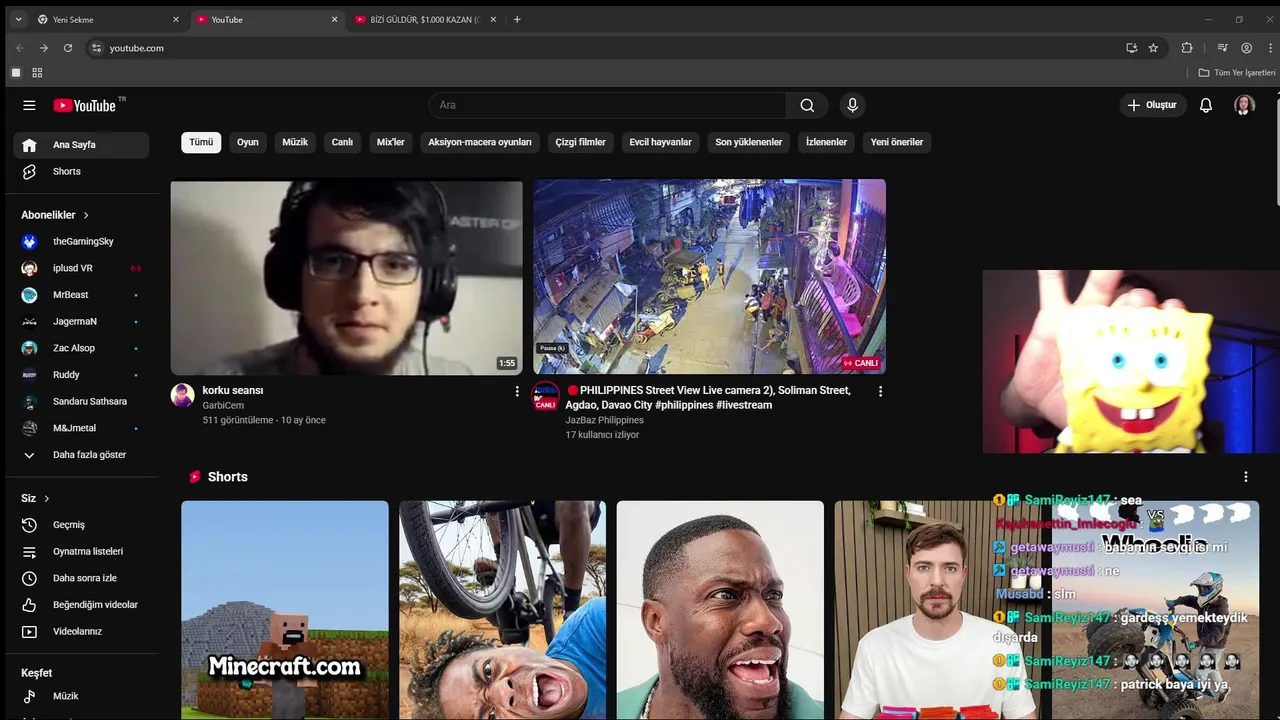
Task: Open the Minecraft.com Short thumbnail
Action: 285,610
